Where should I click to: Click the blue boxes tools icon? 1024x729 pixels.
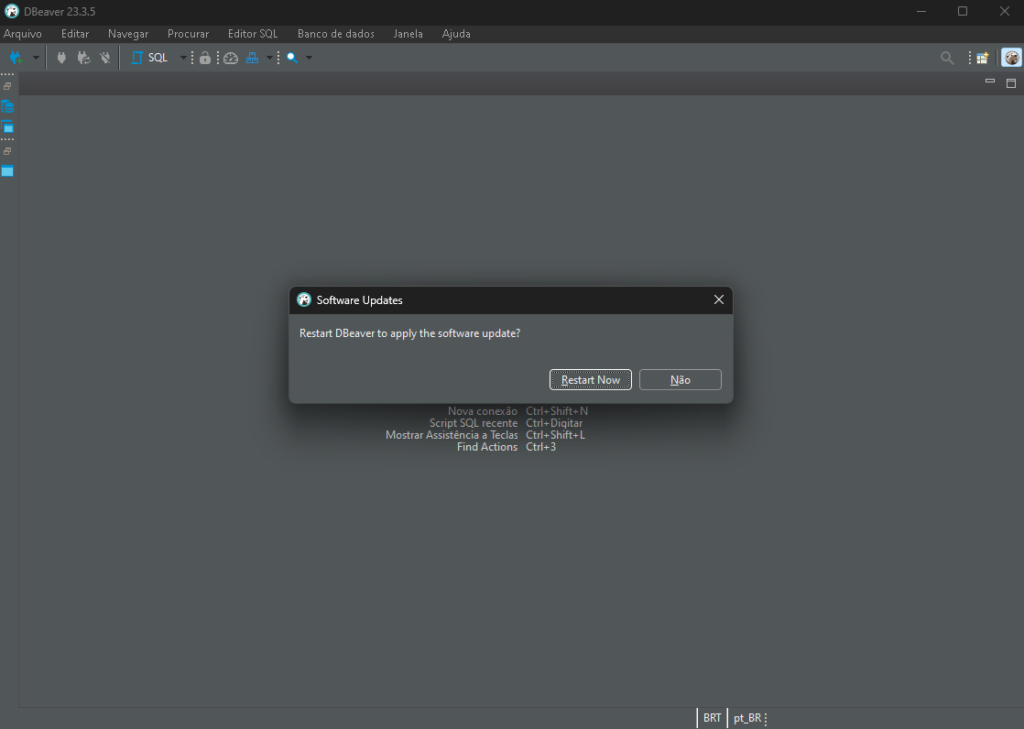pyautogui.click(x=252, y=58)
